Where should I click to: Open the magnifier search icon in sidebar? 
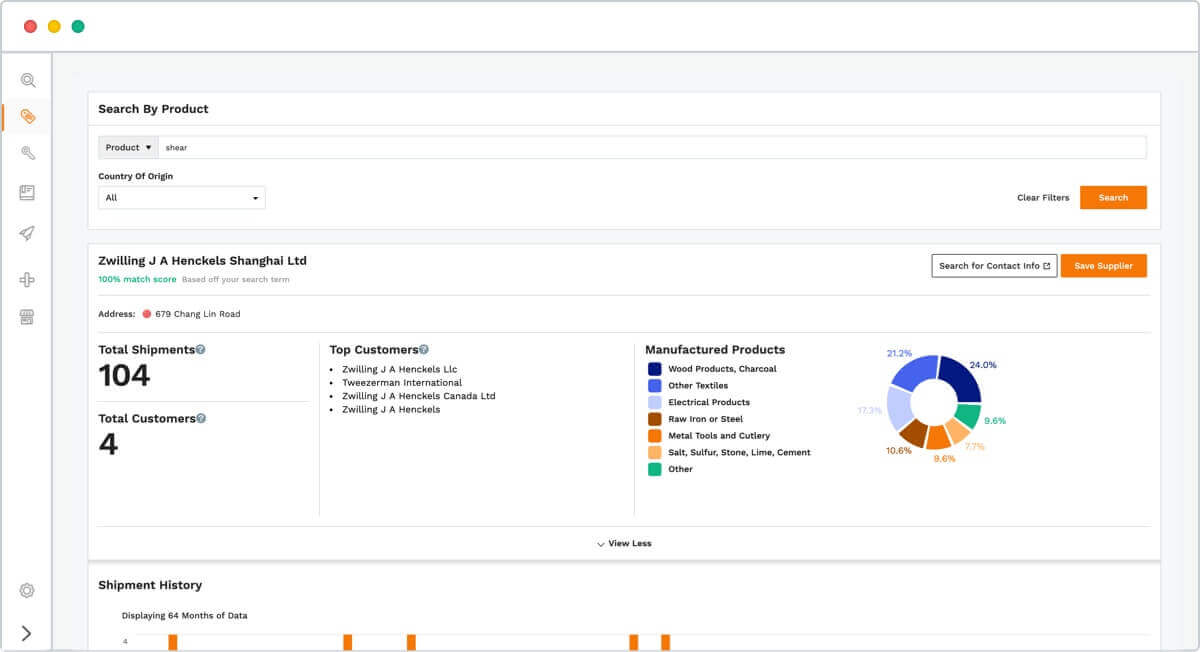pos(28,80)
